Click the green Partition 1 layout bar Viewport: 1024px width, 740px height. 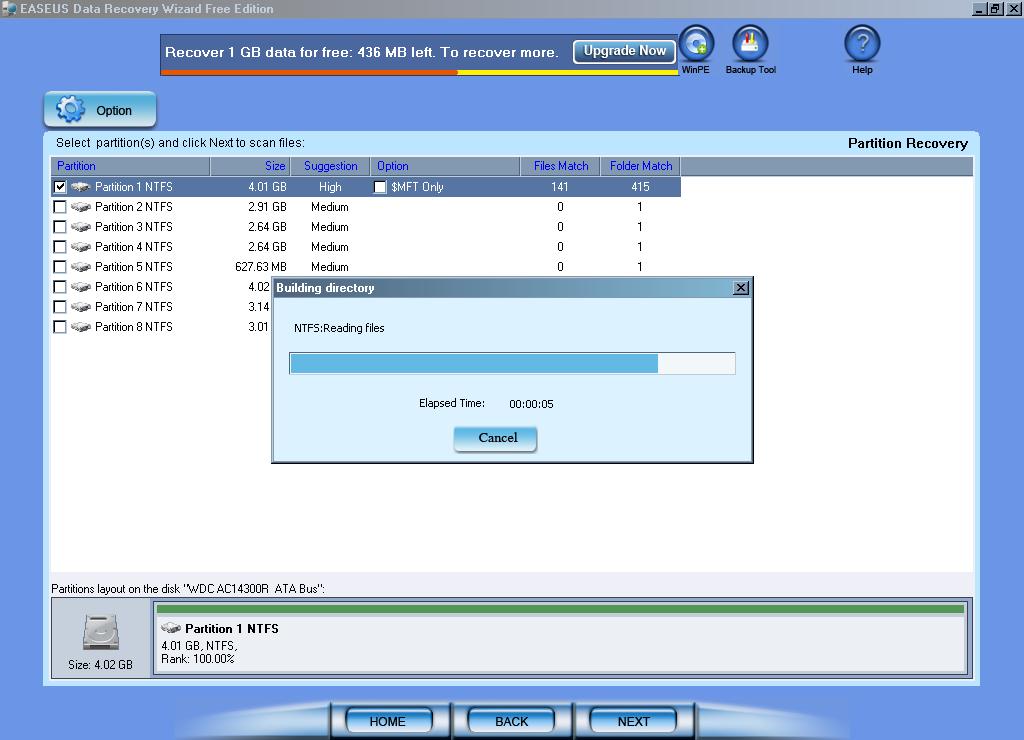click(x=560, y=609)
